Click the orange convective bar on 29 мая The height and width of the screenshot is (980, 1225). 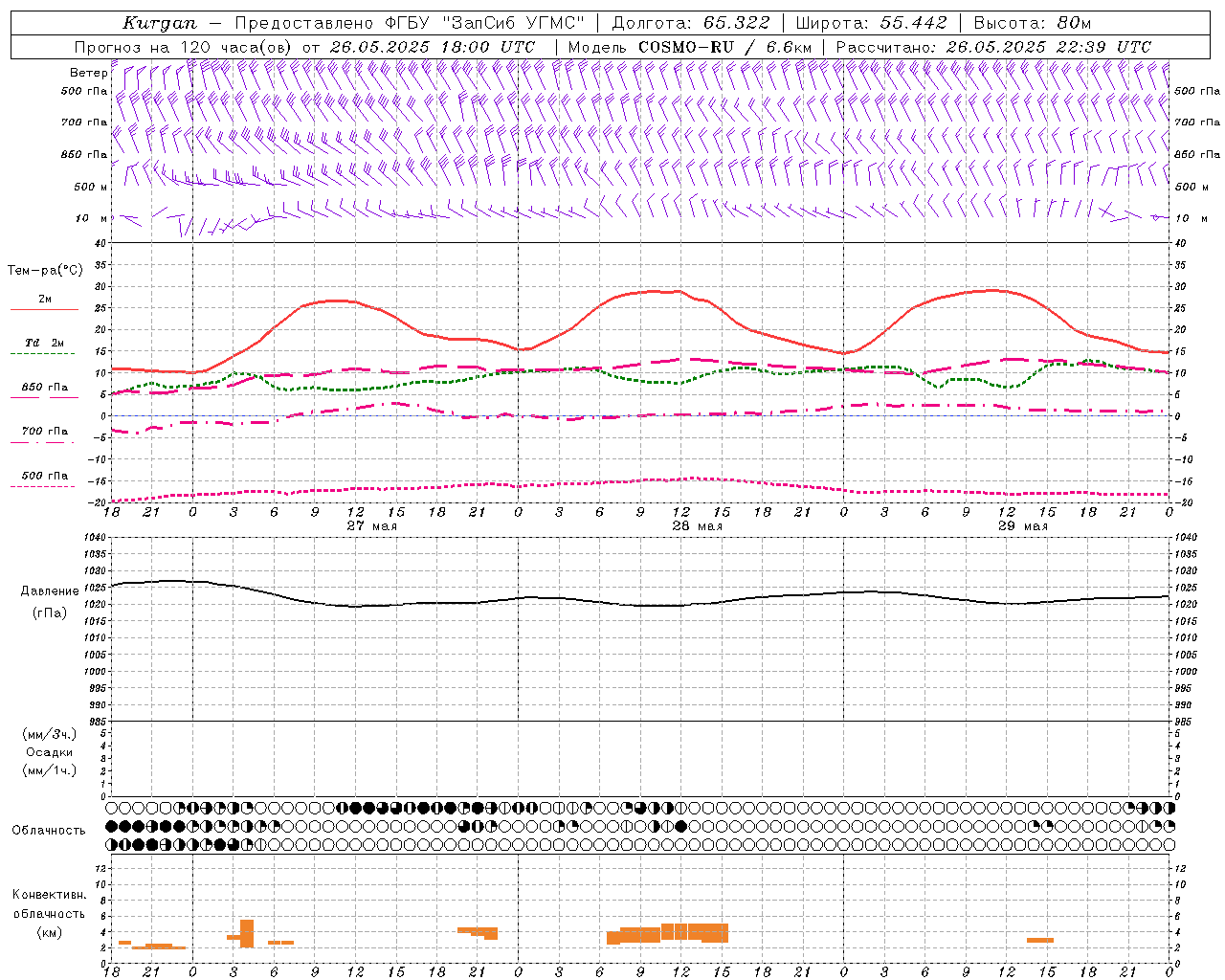tap(1040, 940)
